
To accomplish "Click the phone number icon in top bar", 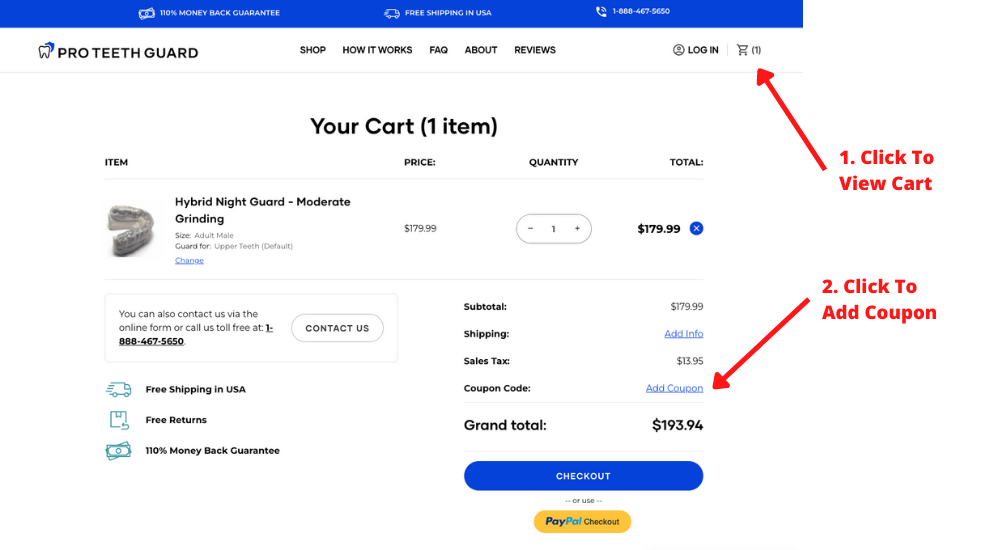I will pyautogui.click(x=601, y=12).
